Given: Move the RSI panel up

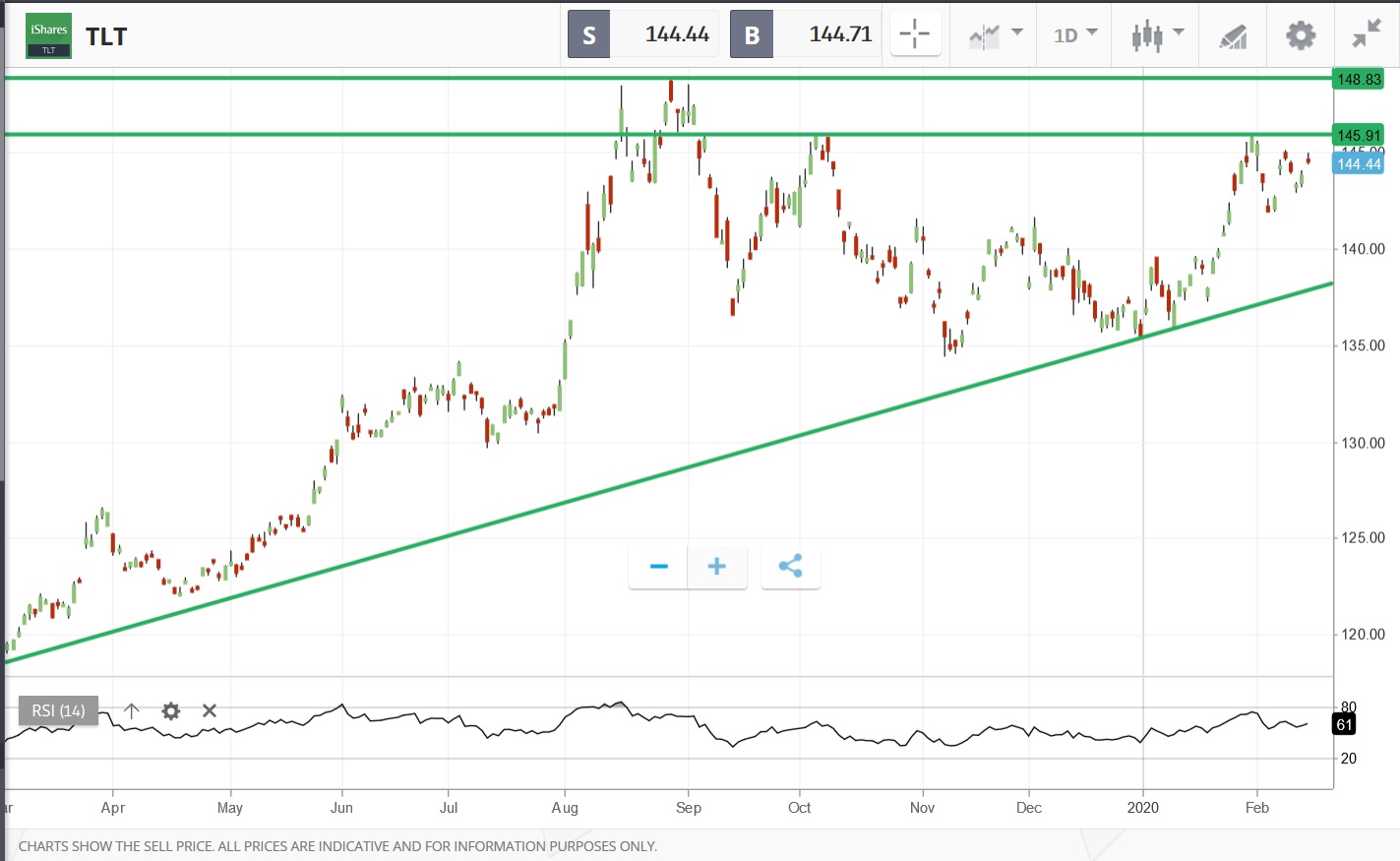Looking at the screenshot, I should click(130, 710).
